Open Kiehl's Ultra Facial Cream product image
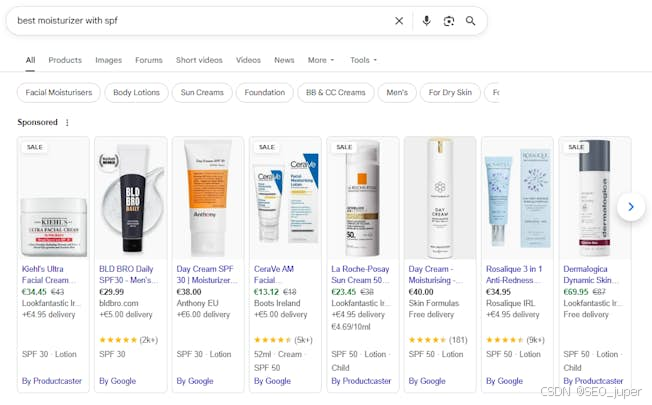The image size is (652, 405). pos(53,198)
